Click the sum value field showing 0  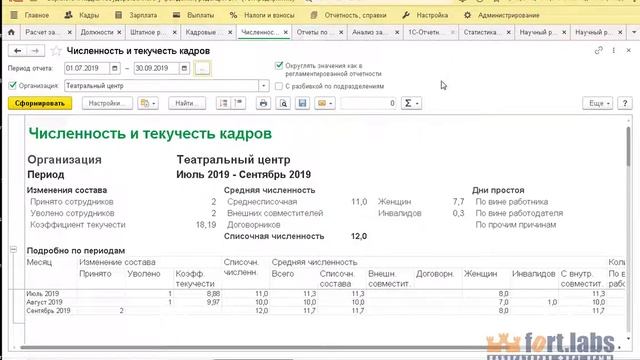coord(369,103)
